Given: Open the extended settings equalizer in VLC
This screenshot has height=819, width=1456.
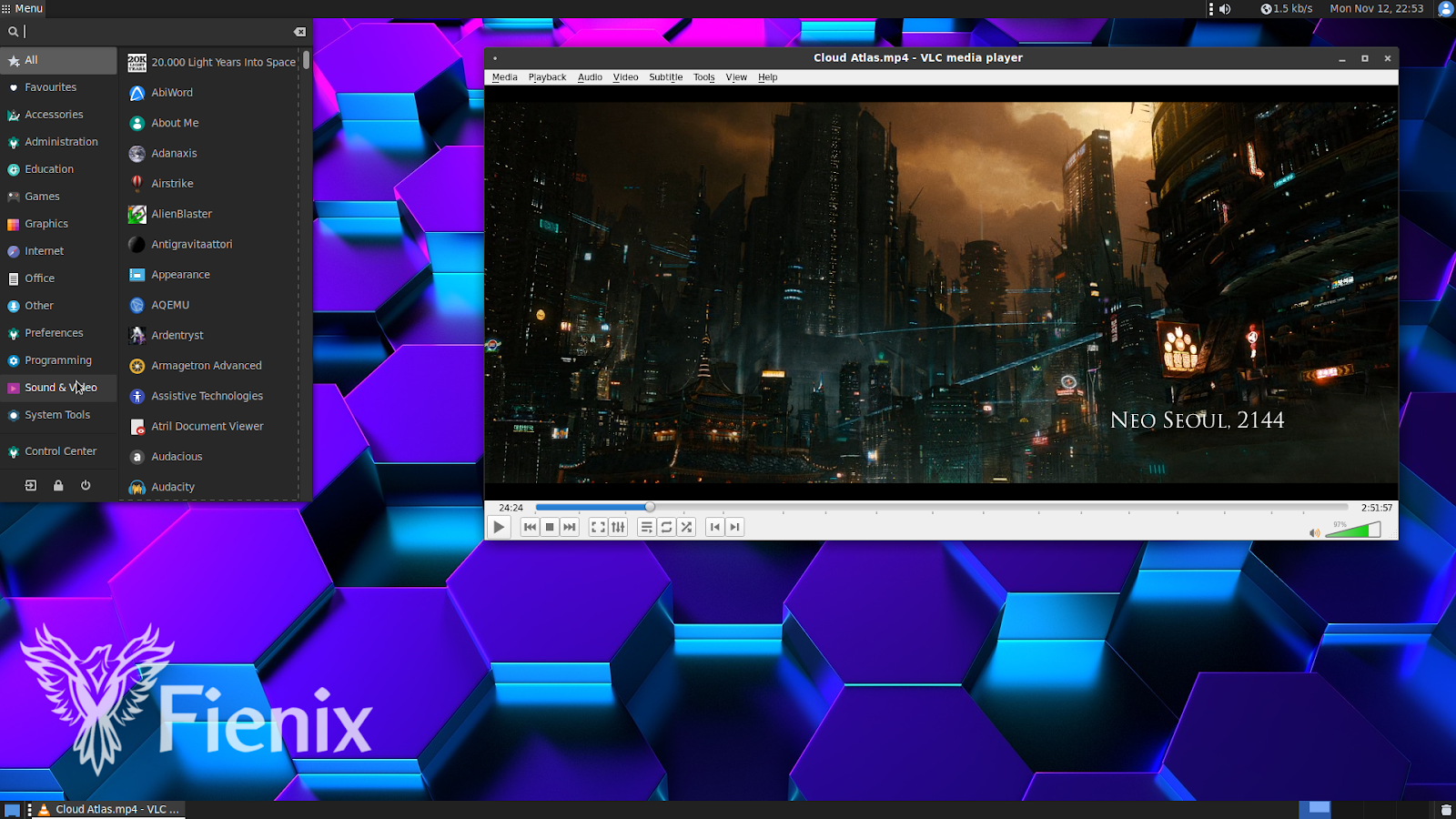Looking at the screenshot, I should (x=618, y=527).
